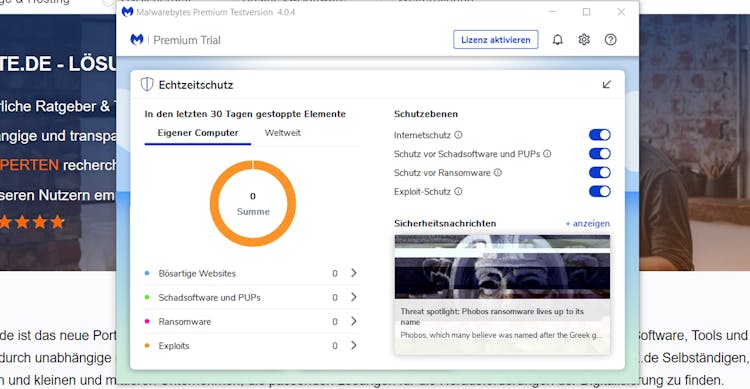Expand the Bösartige Websites row chevron

click(353, 273)
